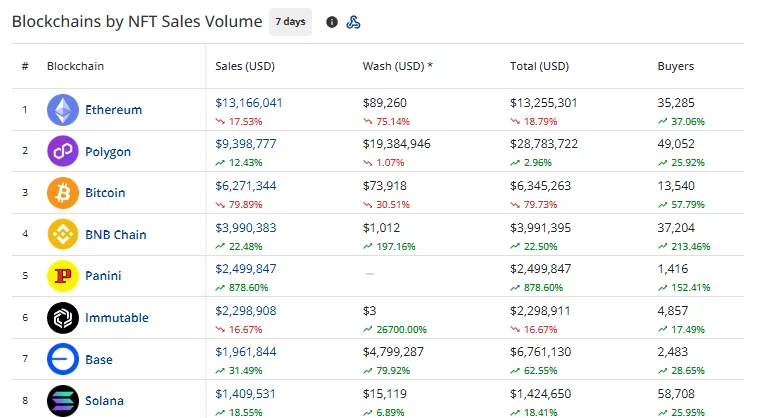Image resolution: width=775 pixels, height=418 pixels.
Task: Click the # rank column header
Action: pyautogui.click(x=25, y=66)
